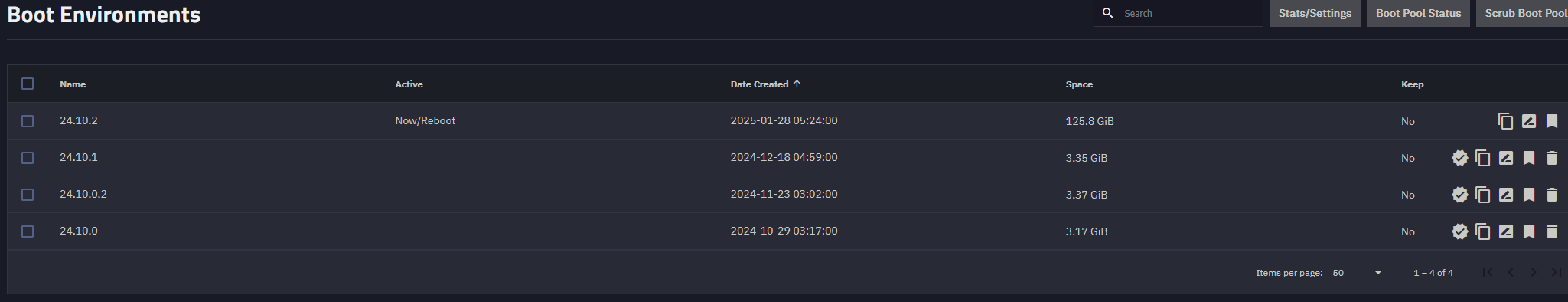The width and height of the screenshot is (1568, 302).
Task: Activate the 24.10.1 boot environment
Action: coord(1460,158)
